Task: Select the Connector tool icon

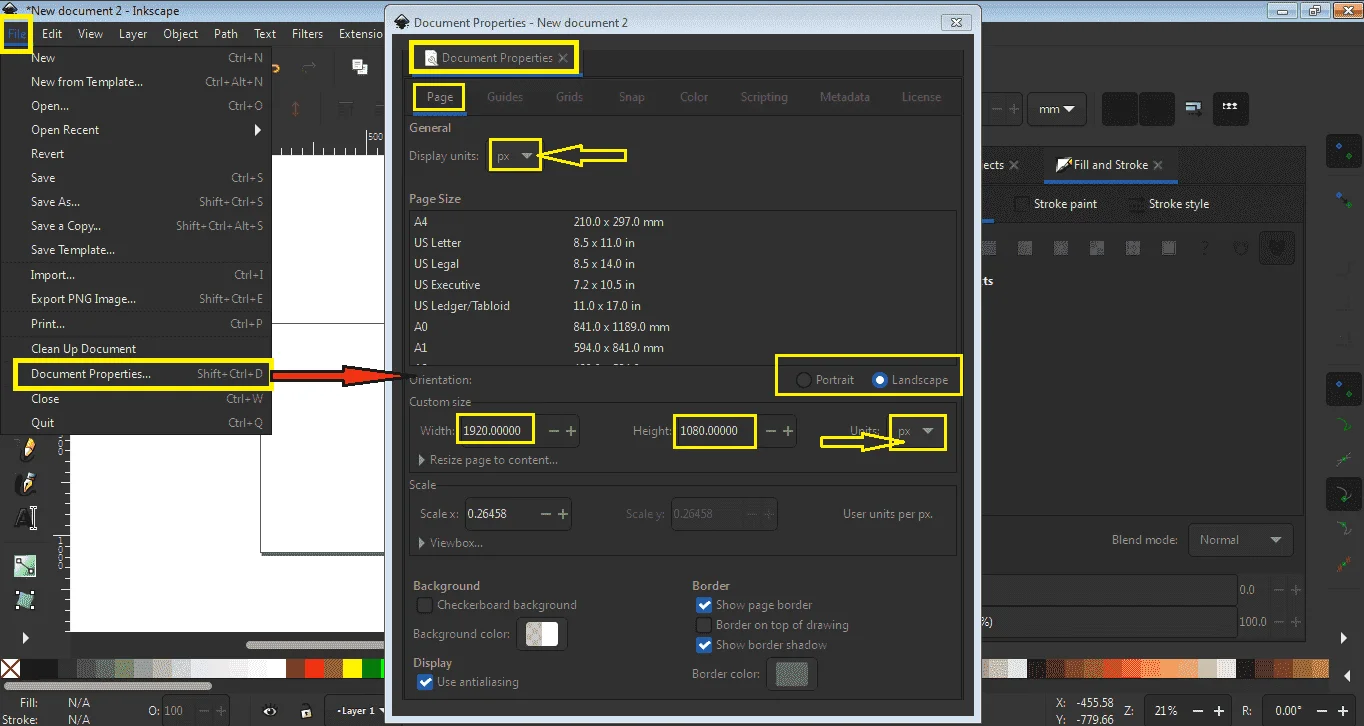Action: click(x=25, y=566)
